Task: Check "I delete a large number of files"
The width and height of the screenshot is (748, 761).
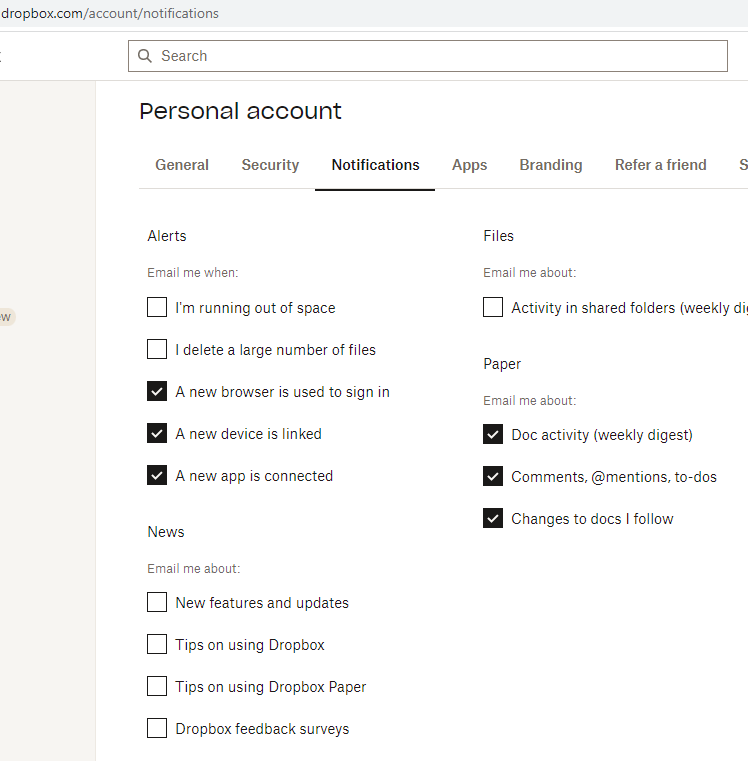Action: [x=157, y=349]
